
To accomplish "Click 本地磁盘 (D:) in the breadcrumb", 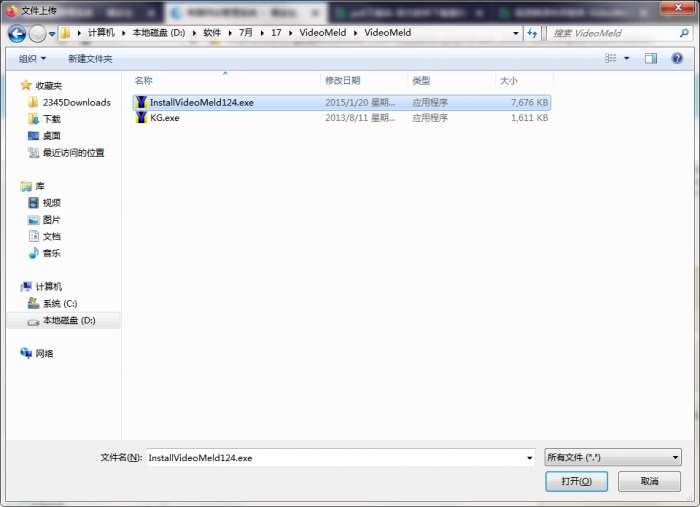I will click(159, 33).
